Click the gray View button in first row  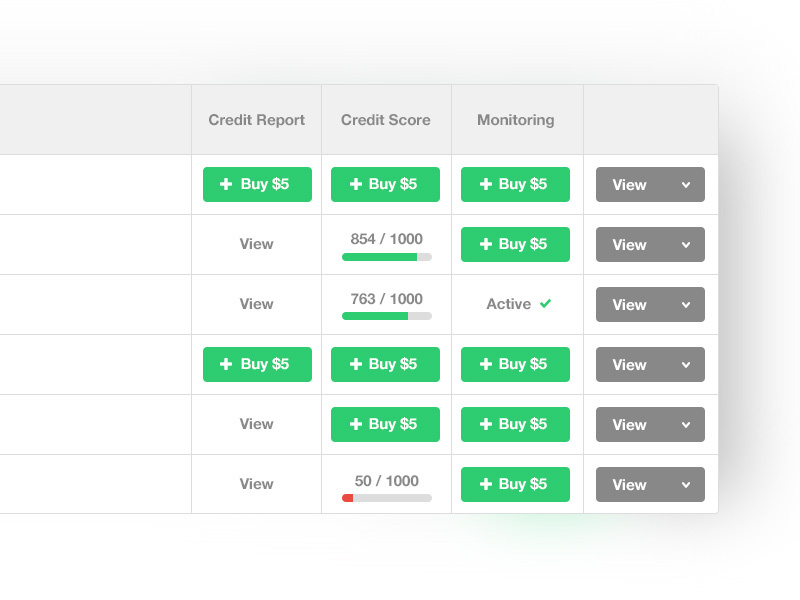tap(650, 184)
